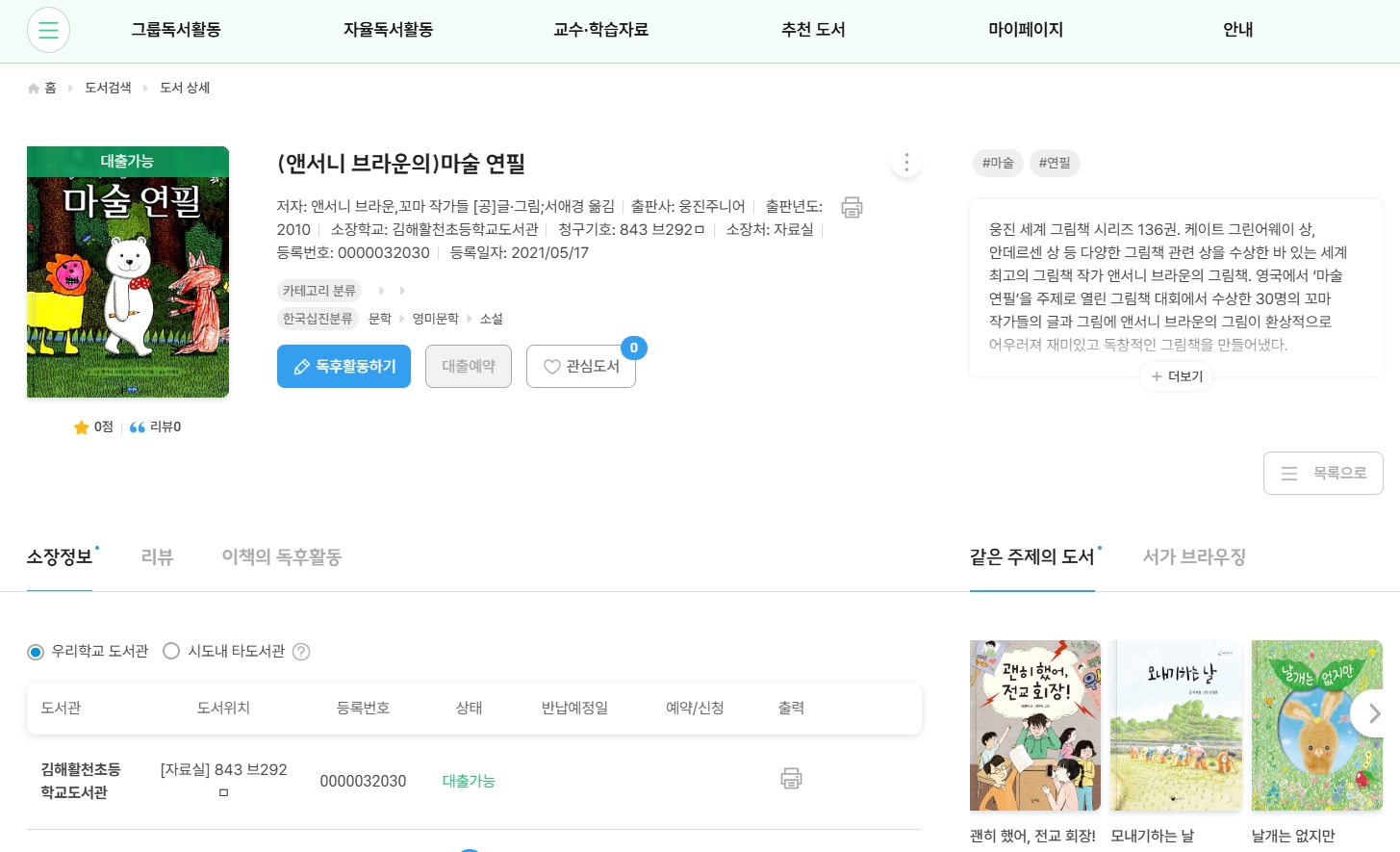Screen dimensions: 1400x852
Task: Open the three-dot options menu
Action: click(x=905, y=163)
